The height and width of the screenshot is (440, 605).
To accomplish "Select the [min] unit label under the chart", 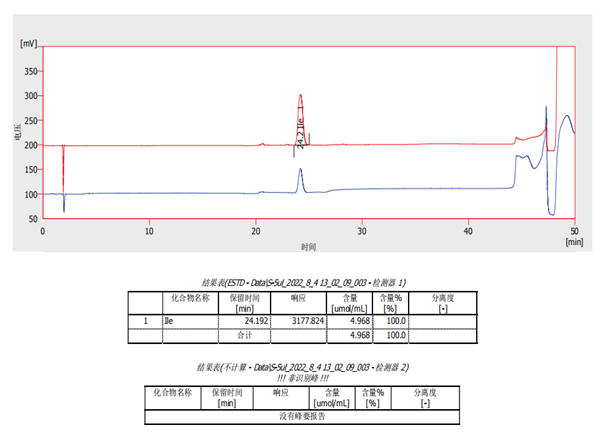I will (574, 242).
